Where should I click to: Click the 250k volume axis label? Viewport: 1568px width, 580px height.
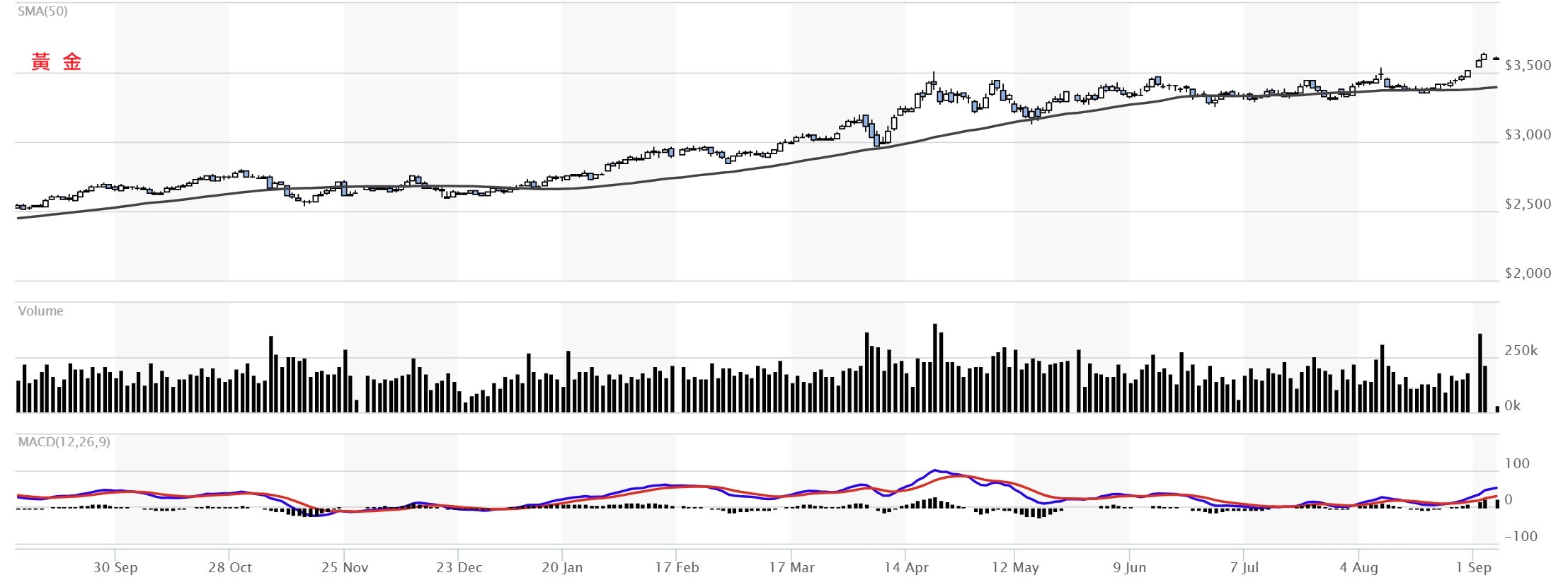pos(1521,351)
